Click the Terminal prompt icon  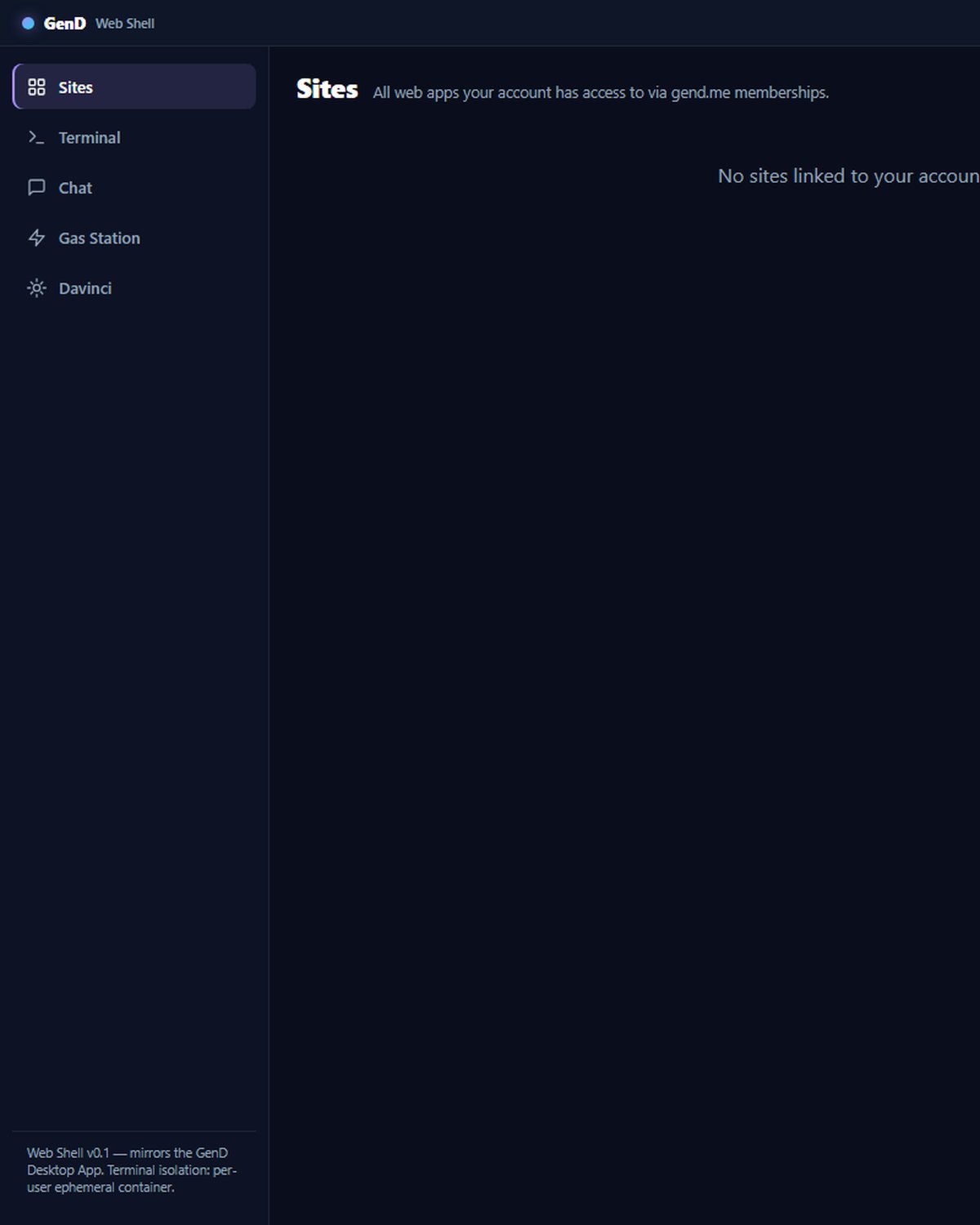coord(37,137)
